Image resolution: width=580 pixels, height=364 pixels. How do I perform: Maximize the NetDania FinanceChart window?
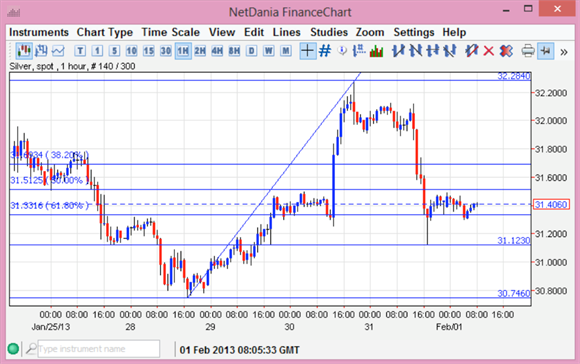pos(528,9)
